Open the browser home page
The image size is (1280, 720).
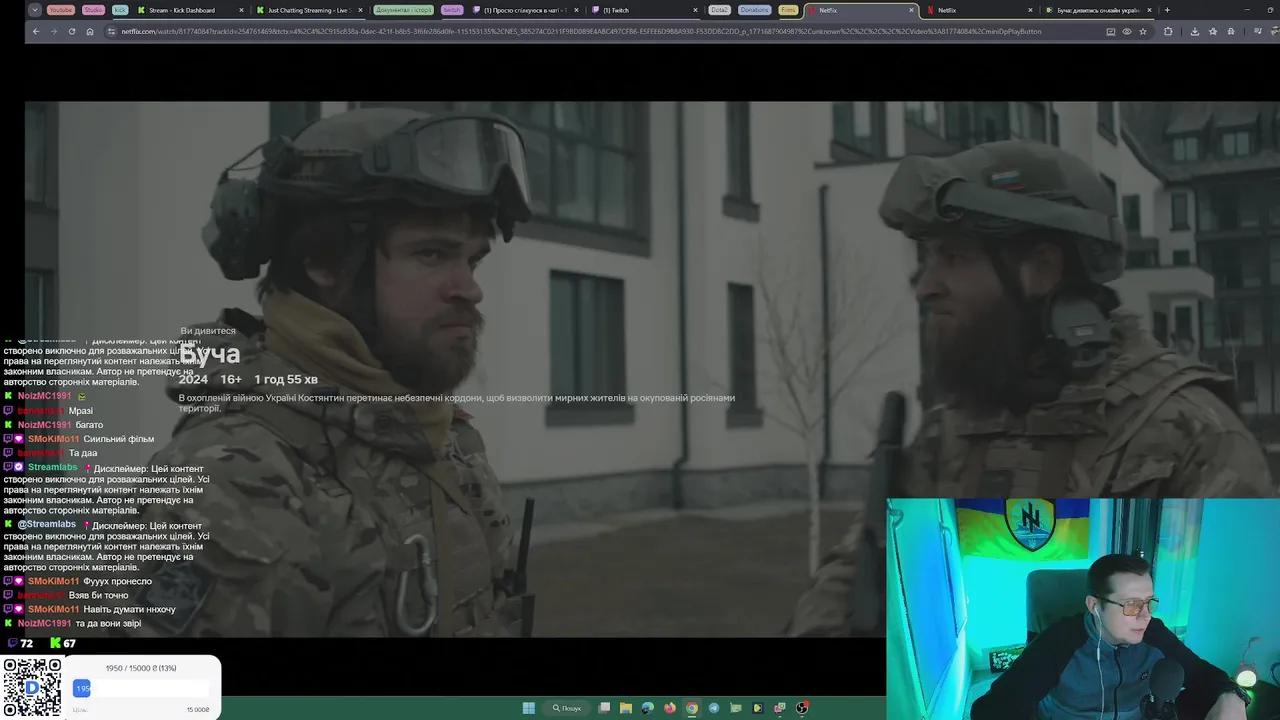tap(89, 31)
